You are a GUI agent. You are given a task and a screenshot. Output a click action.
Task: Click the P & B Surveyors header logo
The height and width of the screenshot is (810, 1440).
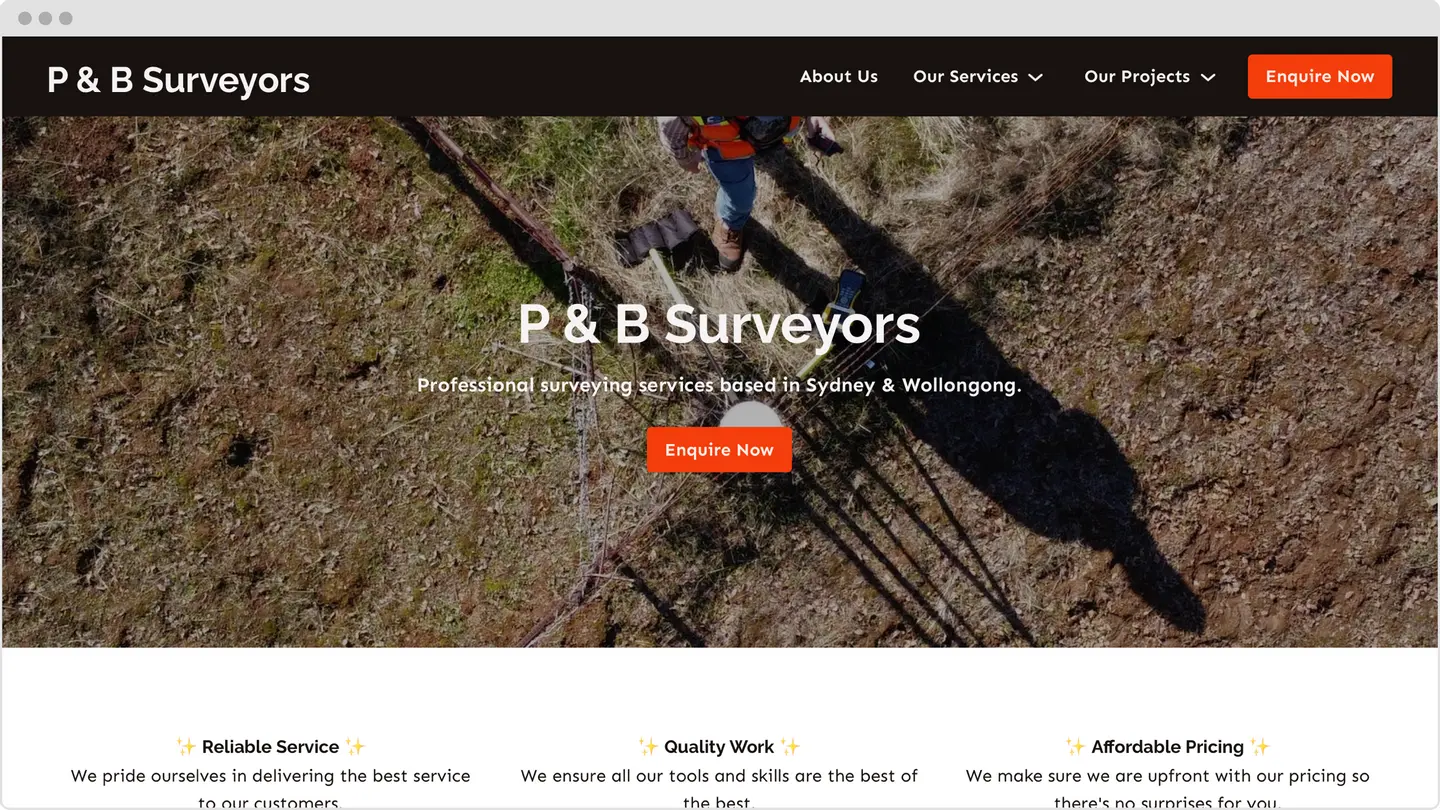(x=178, y=80)
